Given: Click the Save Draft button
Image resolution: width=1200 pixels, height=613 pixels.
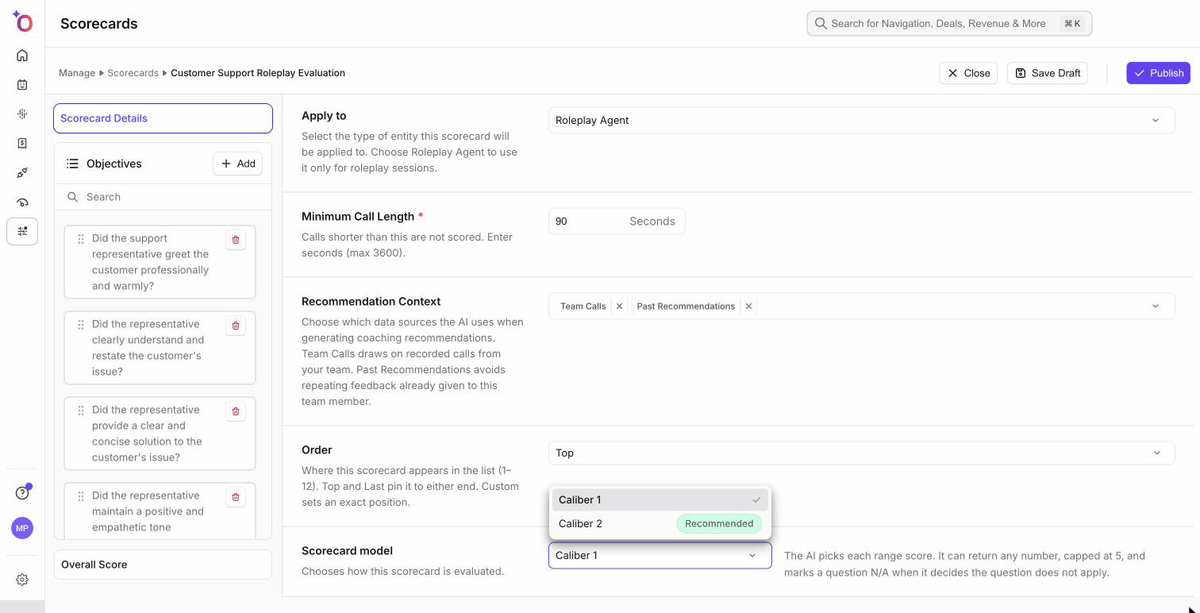Looking at the screenshot, I should [1047, 73].
